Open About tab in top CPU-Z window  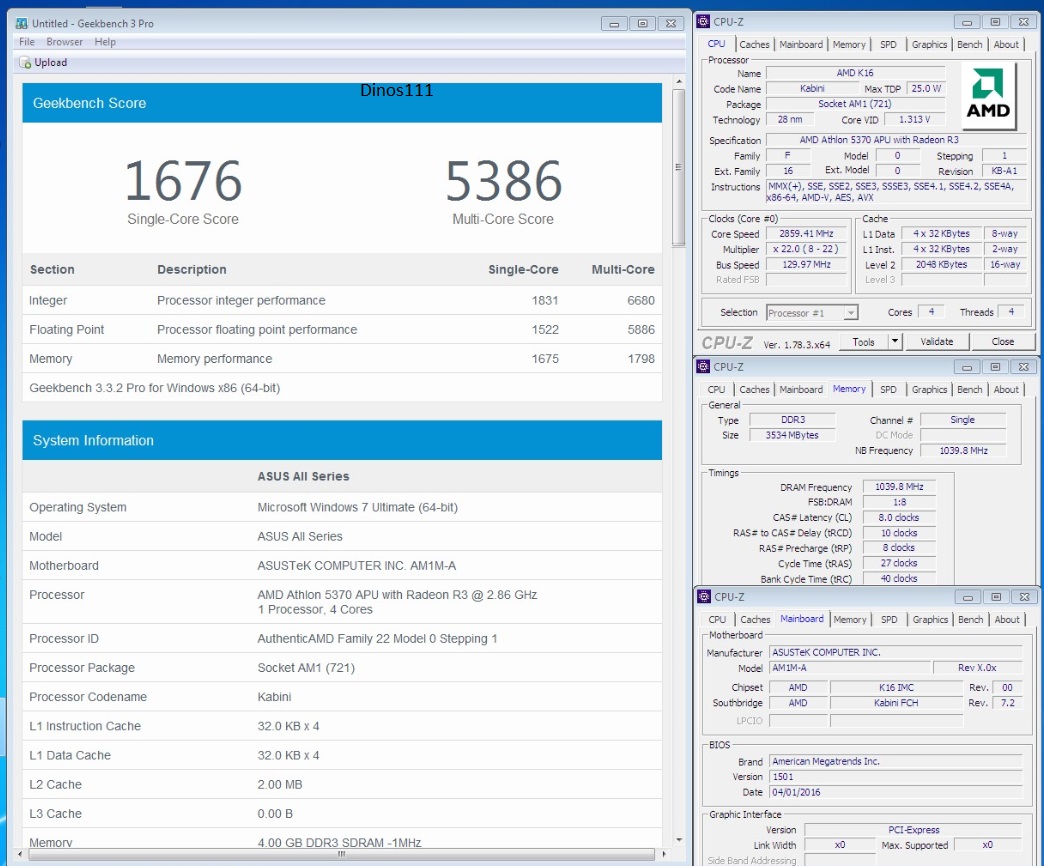(x=1006, y=45)
